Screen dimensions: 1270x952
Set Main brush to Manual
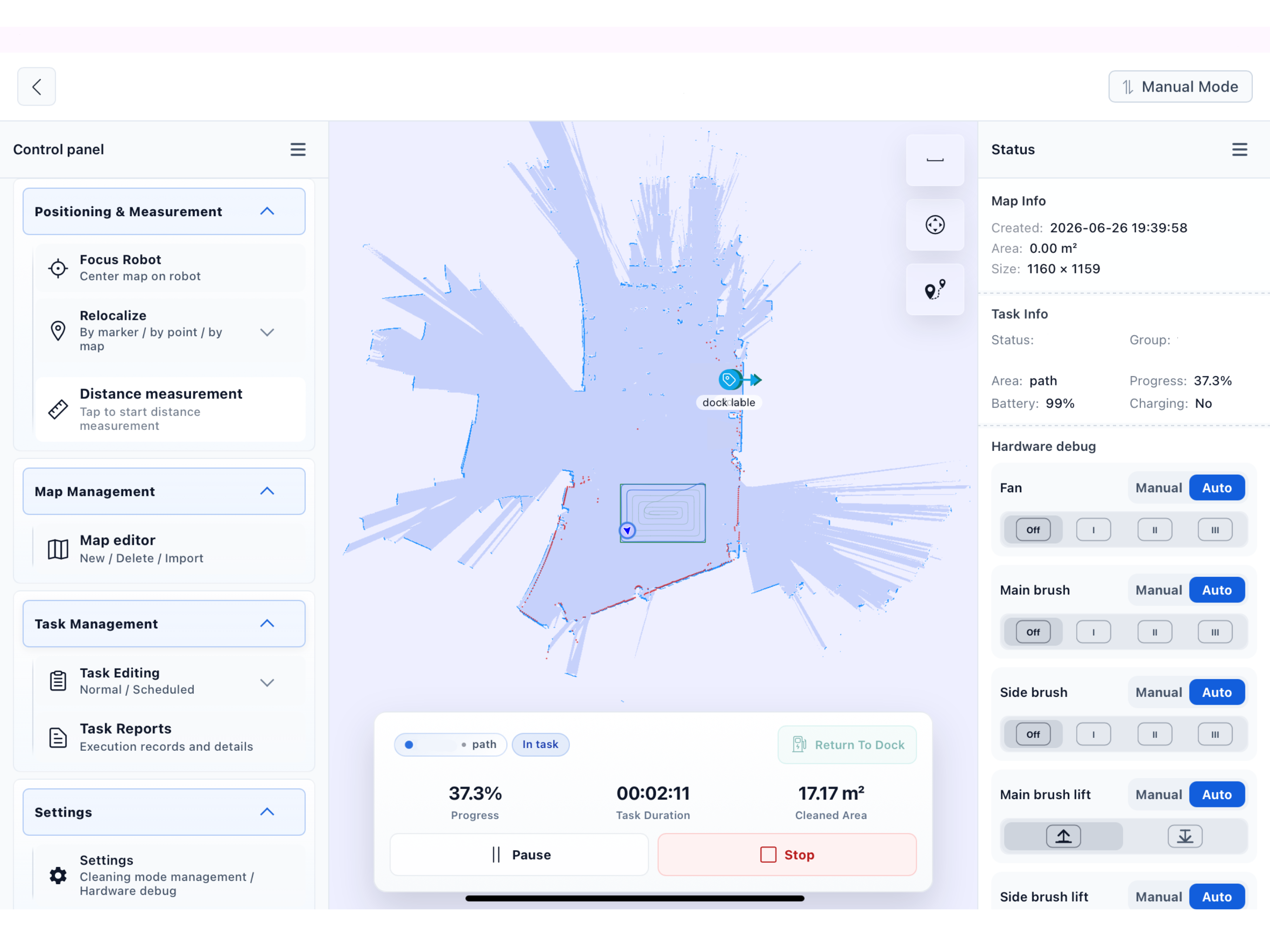(x=1158, y=590)
